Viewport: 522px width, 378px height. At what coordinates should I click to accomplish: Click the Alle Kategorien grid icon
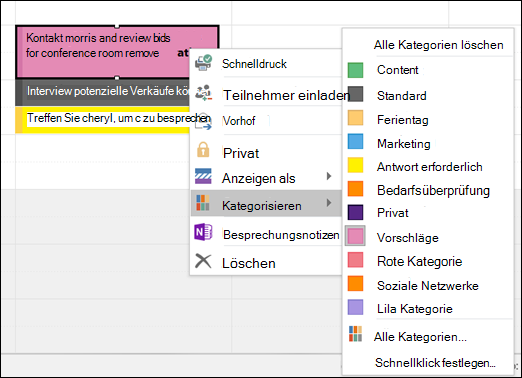click(x=355, y=334)
